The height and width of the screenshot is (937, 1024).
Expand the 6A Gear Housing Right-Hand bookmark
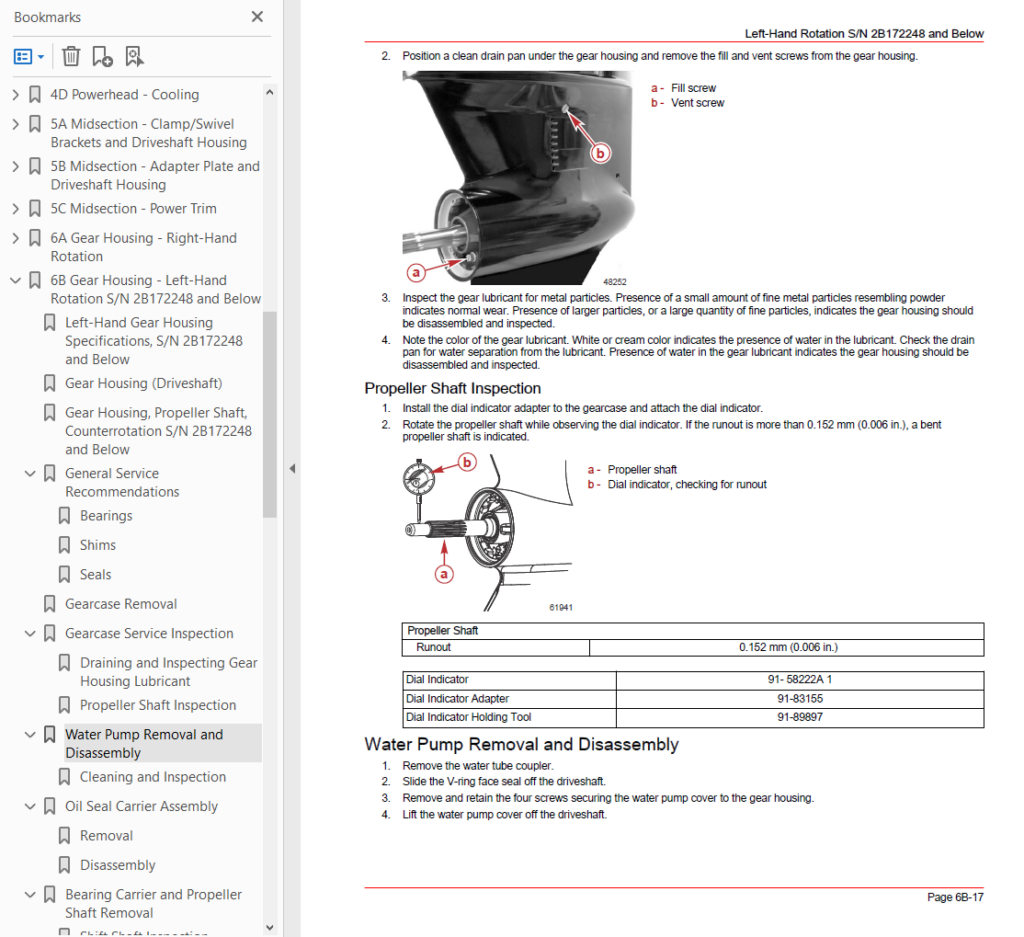[x=15, y=238]
